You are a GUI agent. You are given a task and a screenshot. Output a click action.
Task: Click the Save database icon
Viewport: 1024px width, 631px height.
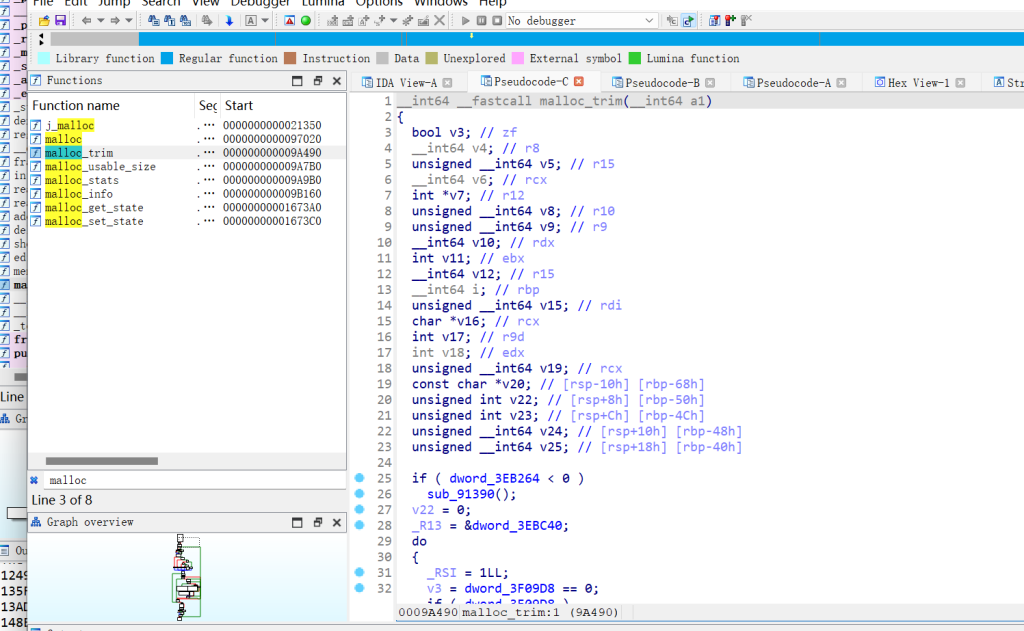coord(60,20)
